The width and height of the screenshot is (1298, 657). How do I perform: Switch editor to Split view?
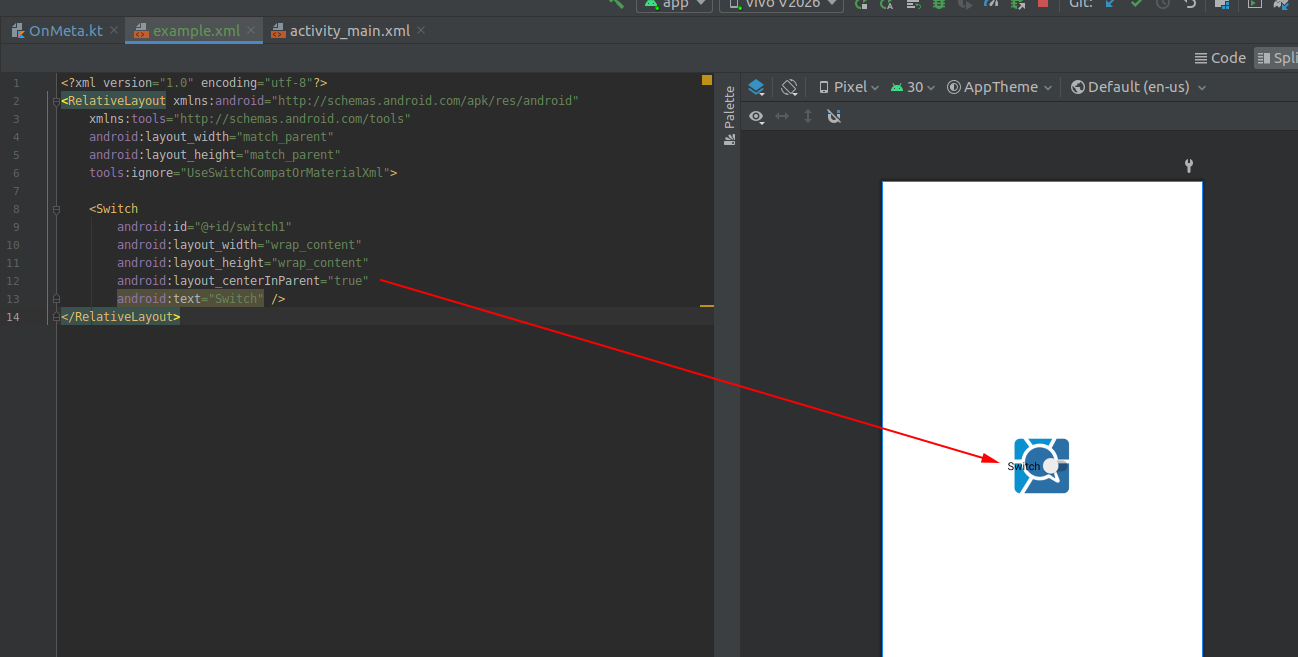(1277, 58)
